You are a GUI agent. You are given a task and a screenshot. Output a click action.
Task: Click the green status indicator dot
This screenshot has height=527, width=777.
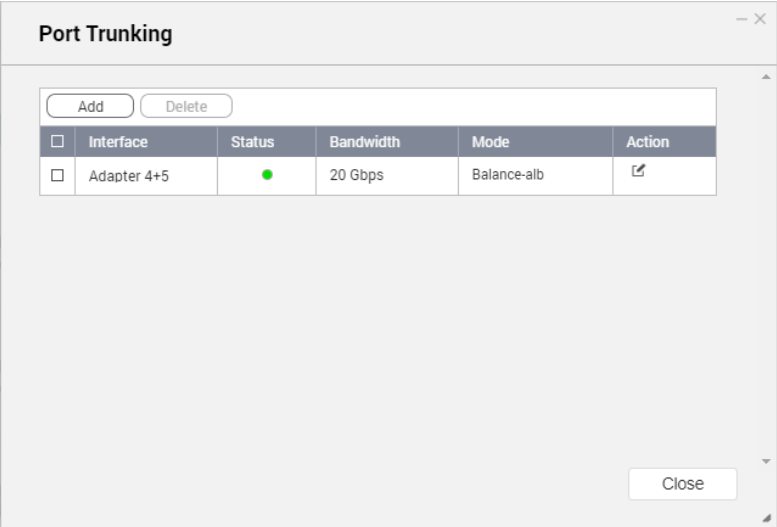pos(267,175)
